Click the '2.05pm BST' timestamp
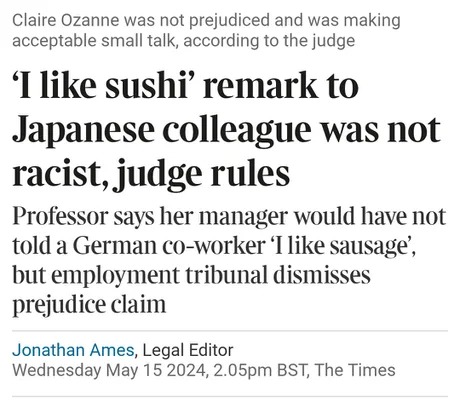Image resolution: width=460 pixels, height=419 pixels. click(x=260, y=370)
